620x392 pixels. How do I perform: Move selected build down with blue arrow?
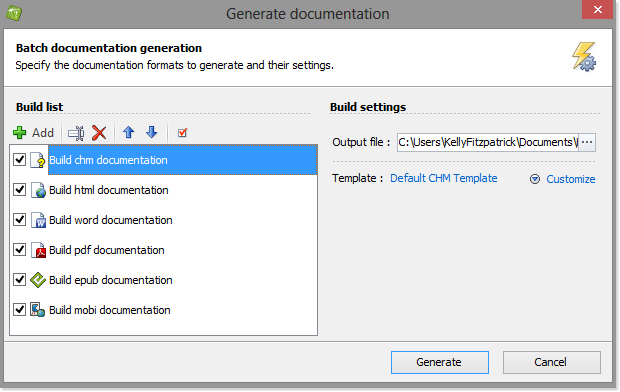pyautogui.click(x=151, y=133)
